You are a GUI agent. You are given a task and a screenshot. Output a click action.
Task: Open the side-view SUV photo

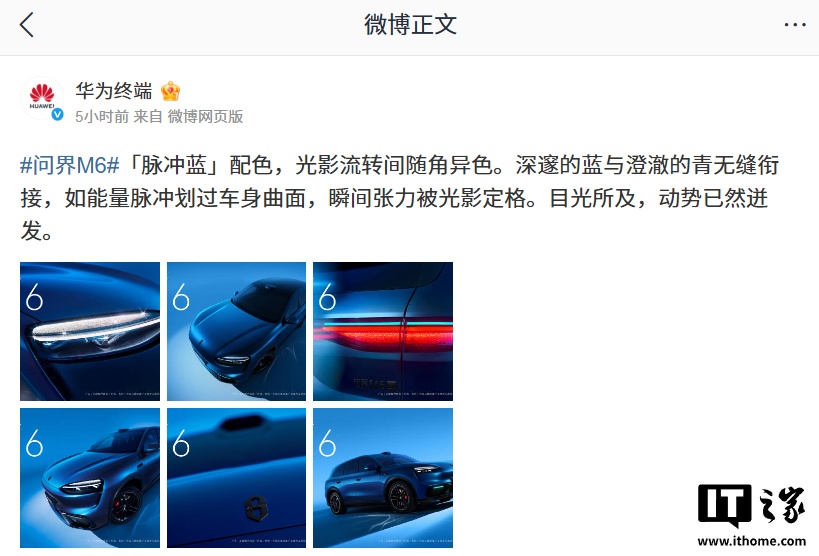click(x=383, y=478)
